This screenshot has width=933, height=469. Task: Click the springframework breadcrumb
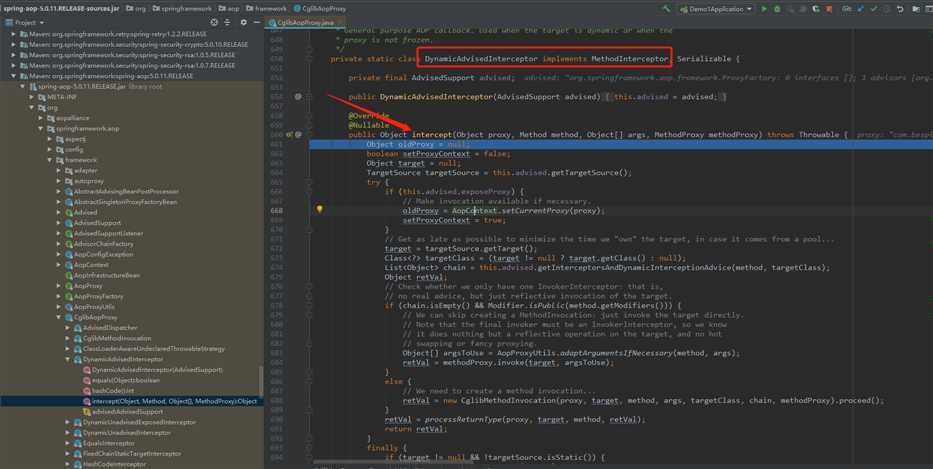point(181,8)
